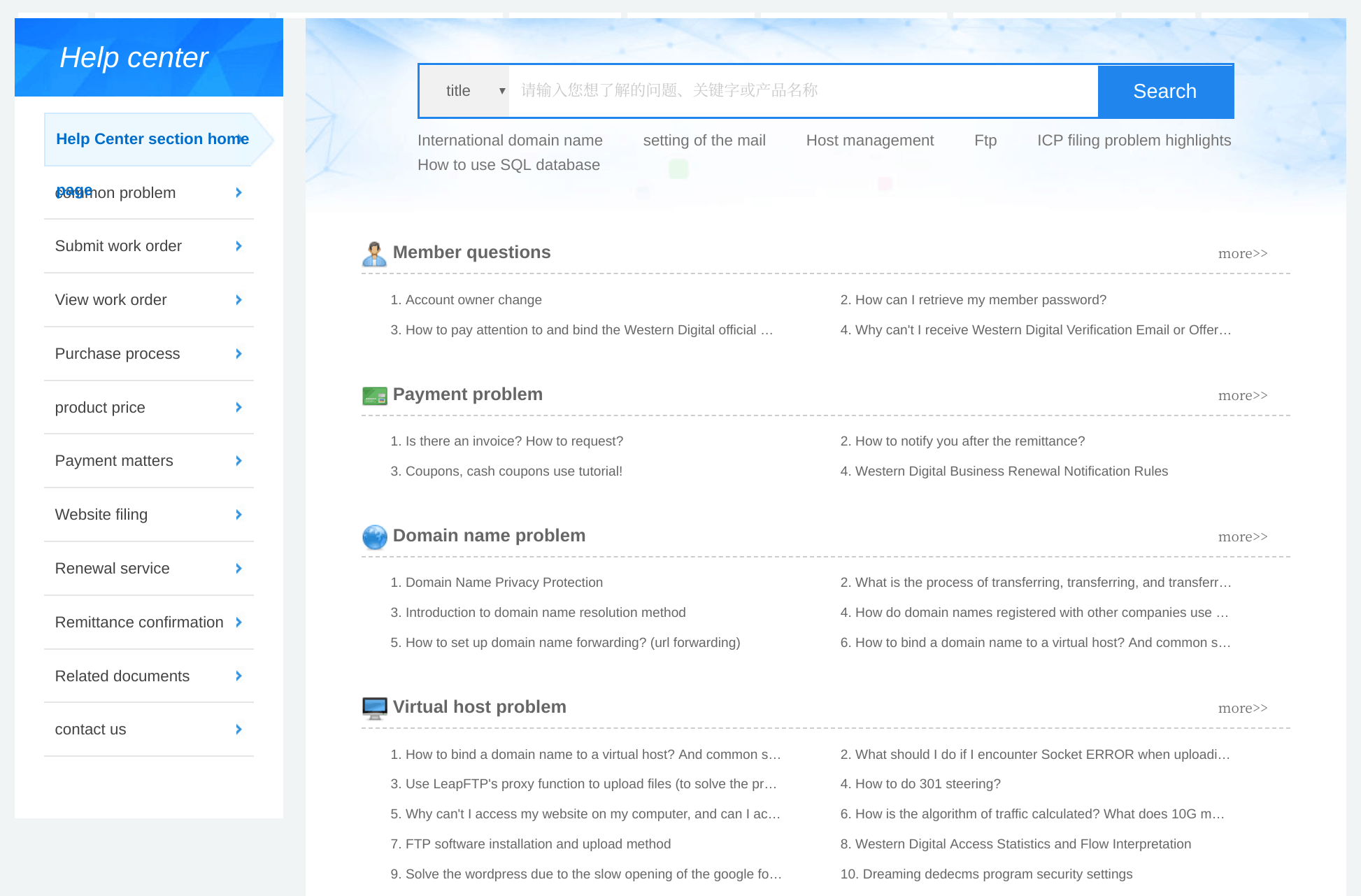This screenshot has height=896, width=1361.
Task: Click Account owner change menu item
Action: (474, 299)
